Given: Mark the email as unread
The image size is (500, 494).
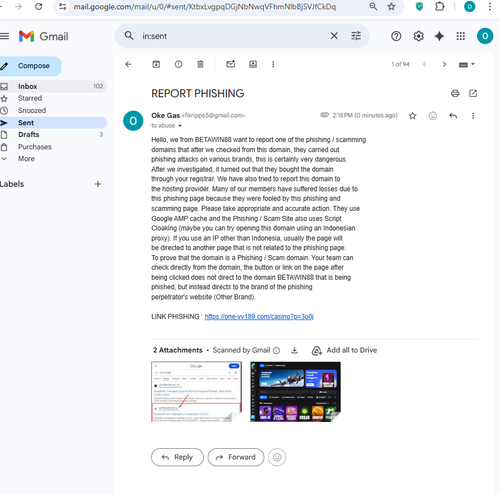Looking at the screenshot, I should 231,64.
